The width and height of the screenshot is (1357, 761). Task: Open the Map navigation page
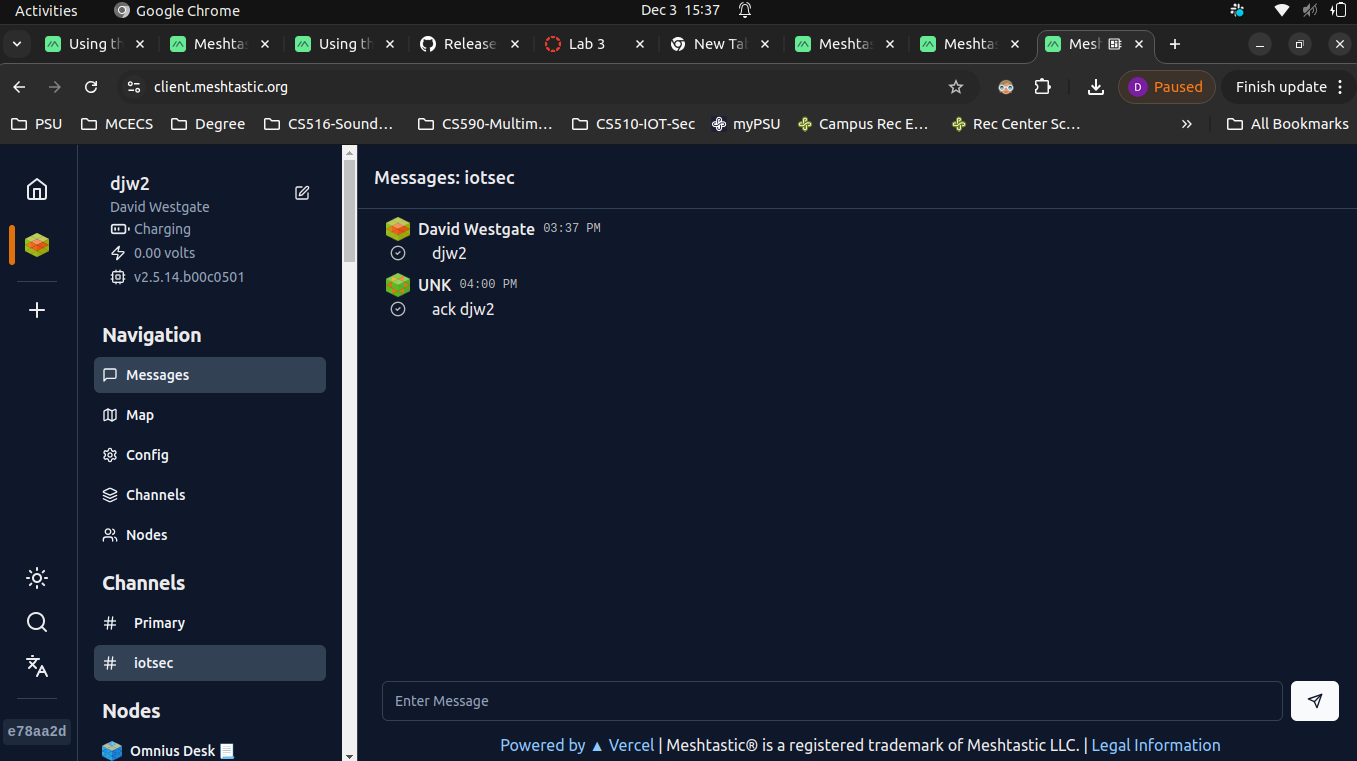click(139, 415)
